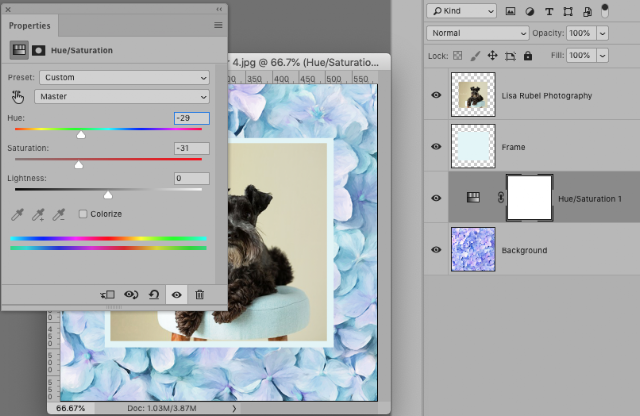
Task: Hide the Background layer
Action: [x=436, y=249]
